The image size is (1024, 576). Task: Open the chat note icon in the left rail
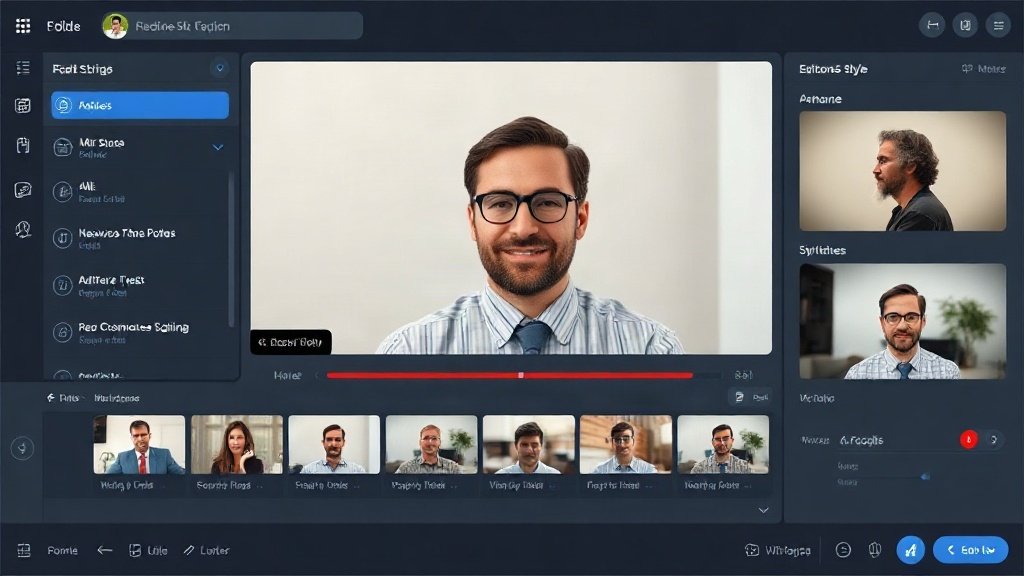23,190
